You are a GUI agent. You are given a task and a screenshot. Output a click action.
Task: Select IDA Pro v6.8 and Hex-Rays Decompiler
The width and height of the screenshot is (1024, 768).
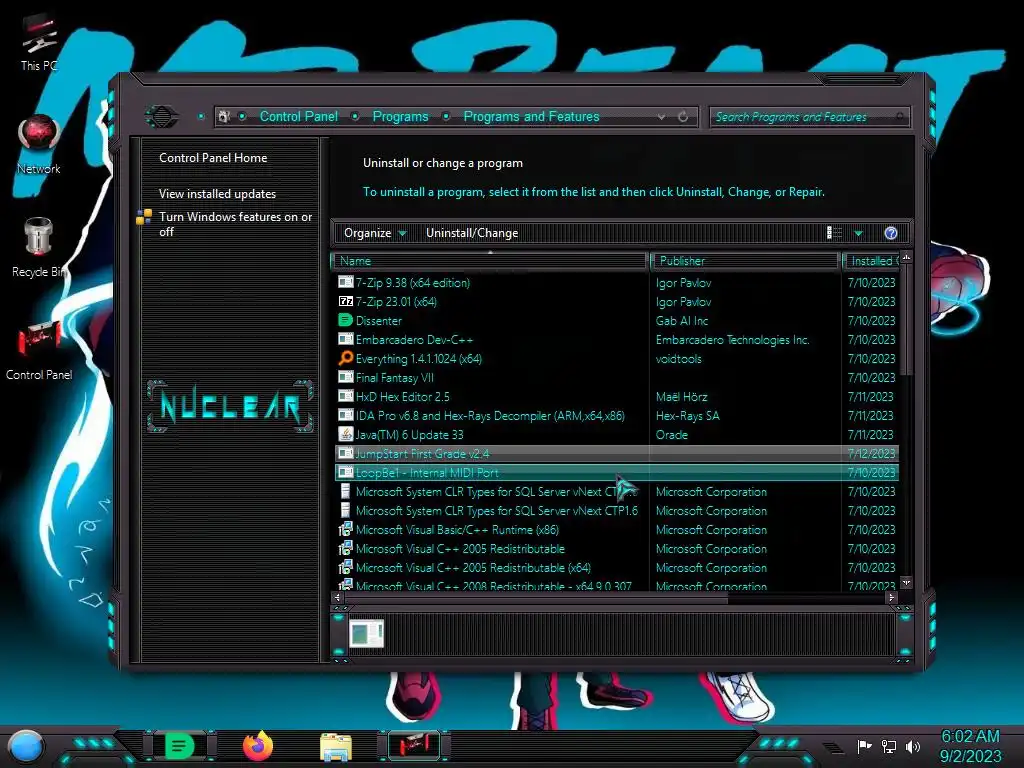(616, 415)
